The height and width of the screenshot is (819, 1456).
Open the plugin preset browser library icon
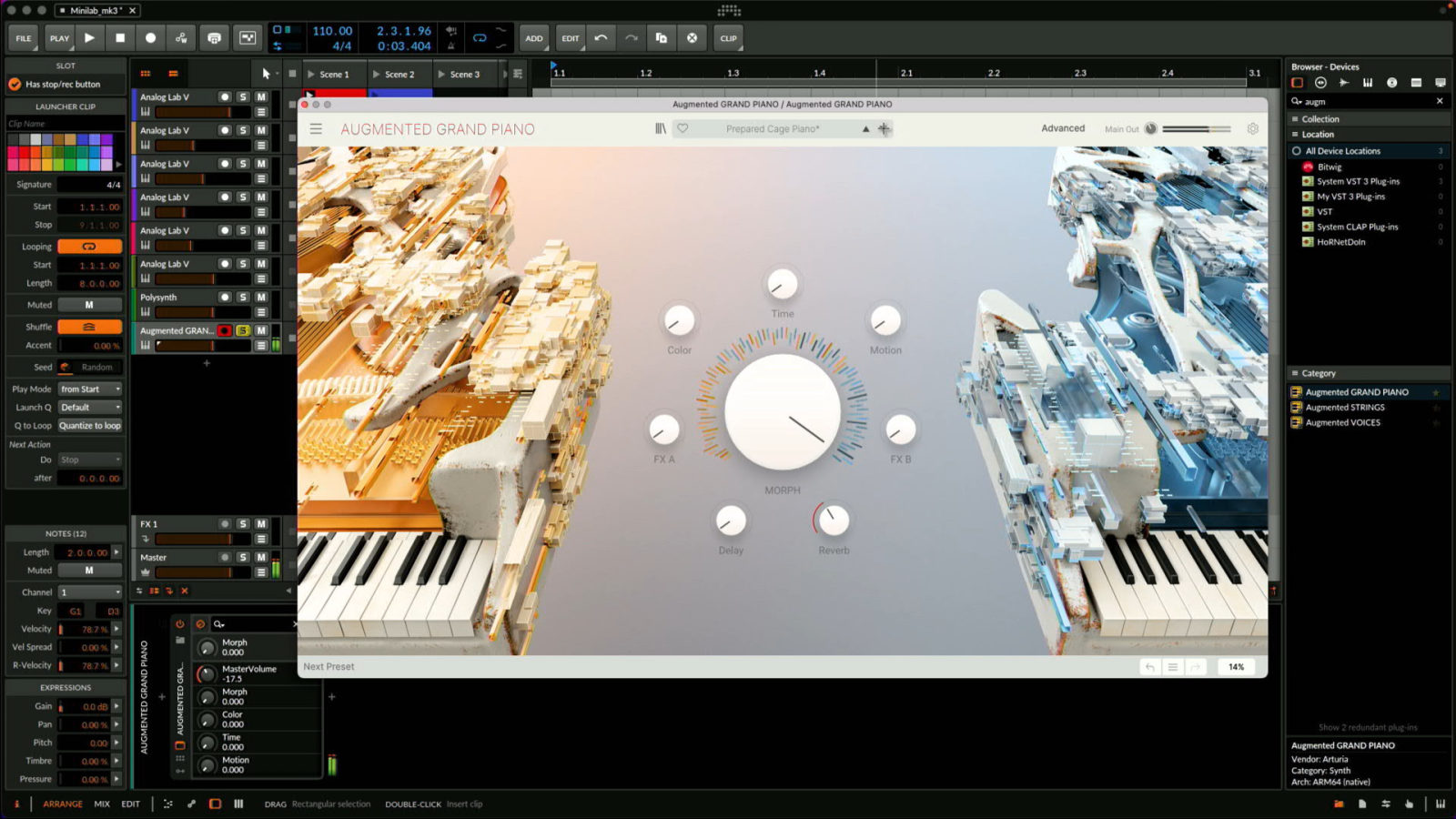(661, 129)
